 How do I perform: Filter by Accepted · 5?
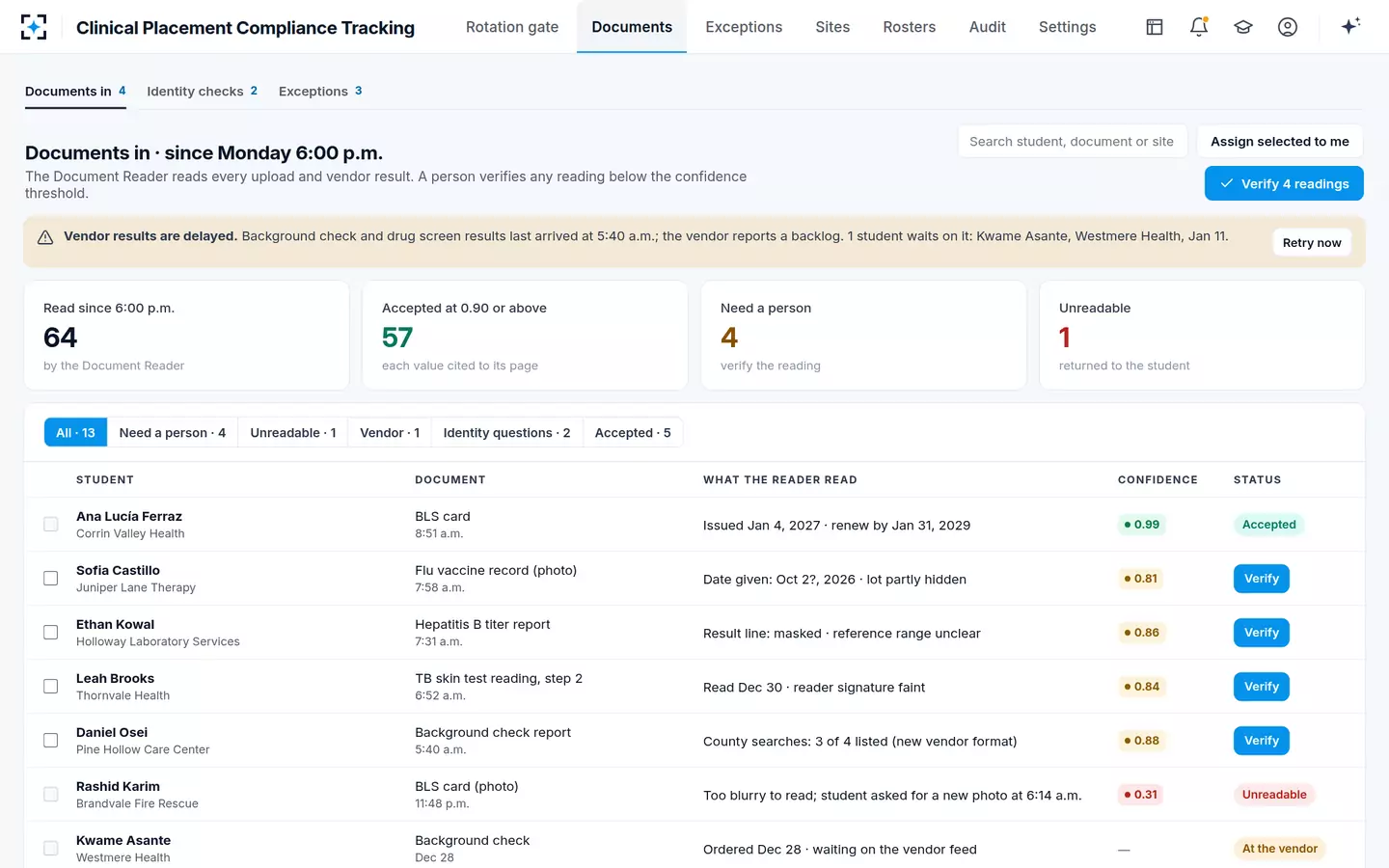(633, 433)
